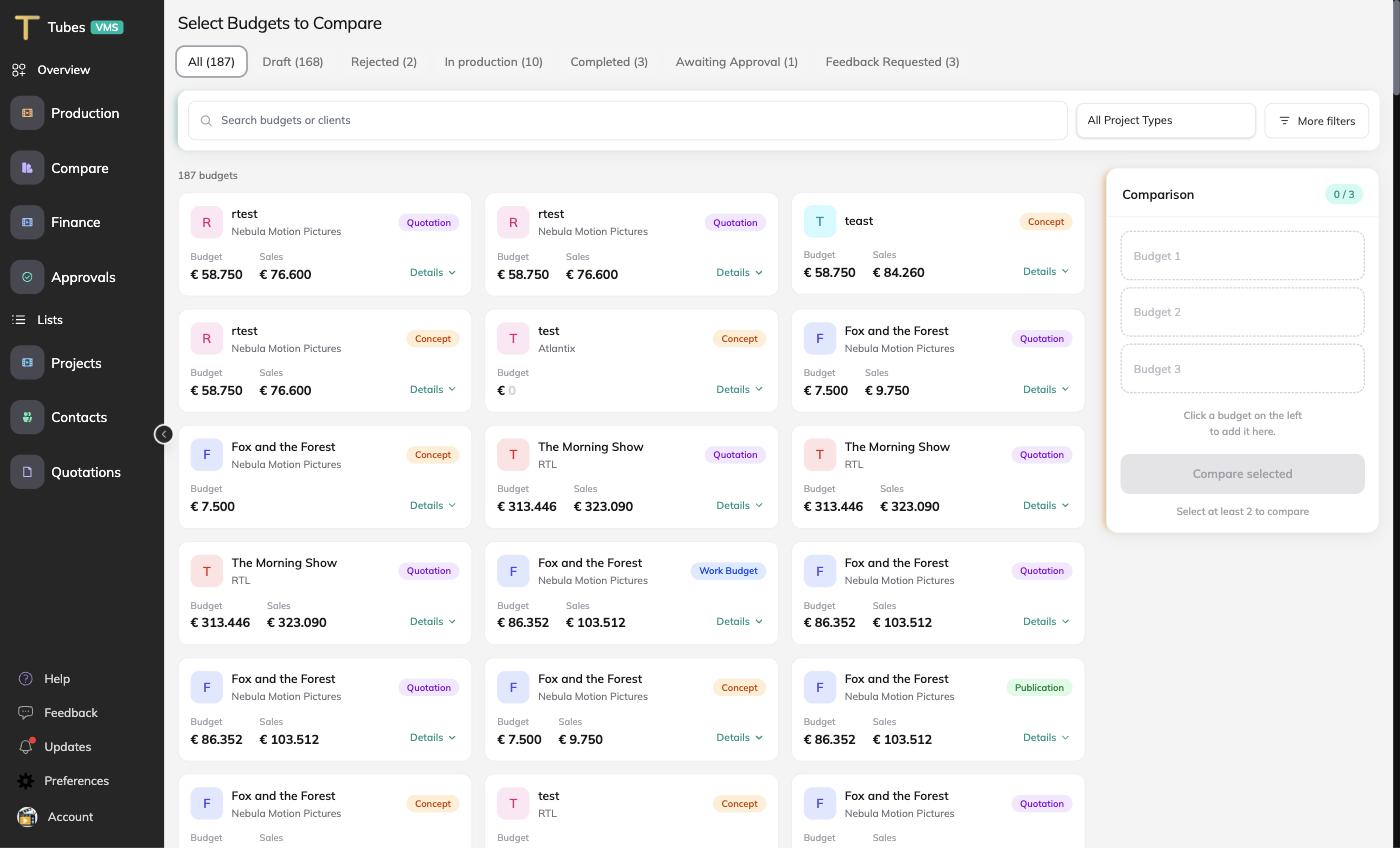Click the Account avatar icon

[27, 817]
